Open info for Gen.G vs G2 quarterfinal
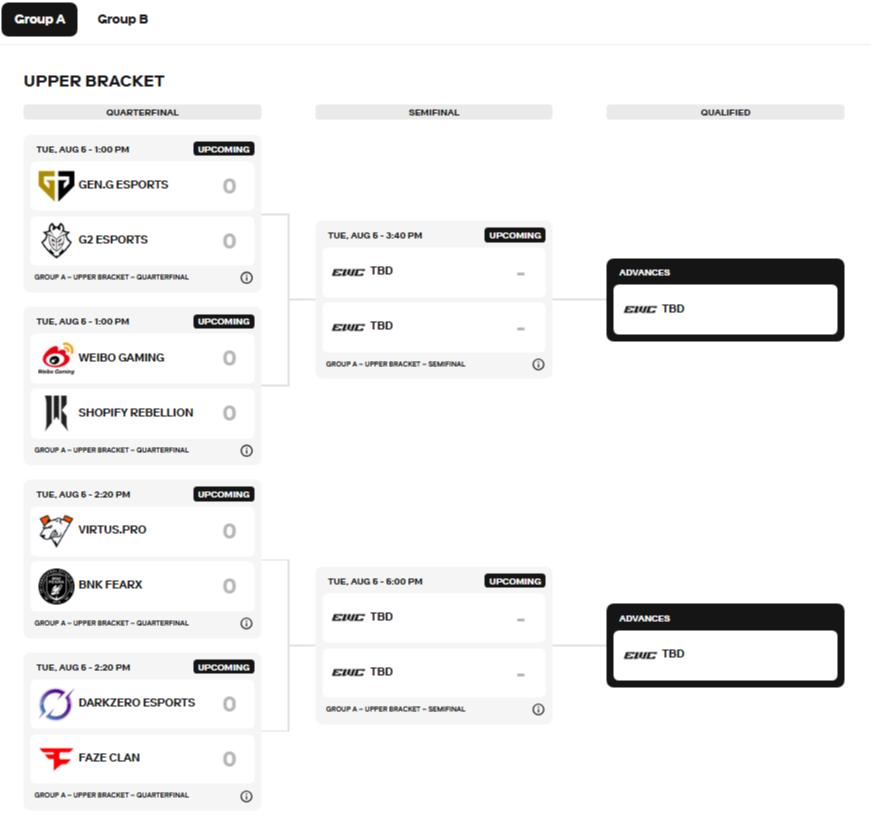This screenshot has height=823, width=871. pyautogui.click(x=246, y=278)
